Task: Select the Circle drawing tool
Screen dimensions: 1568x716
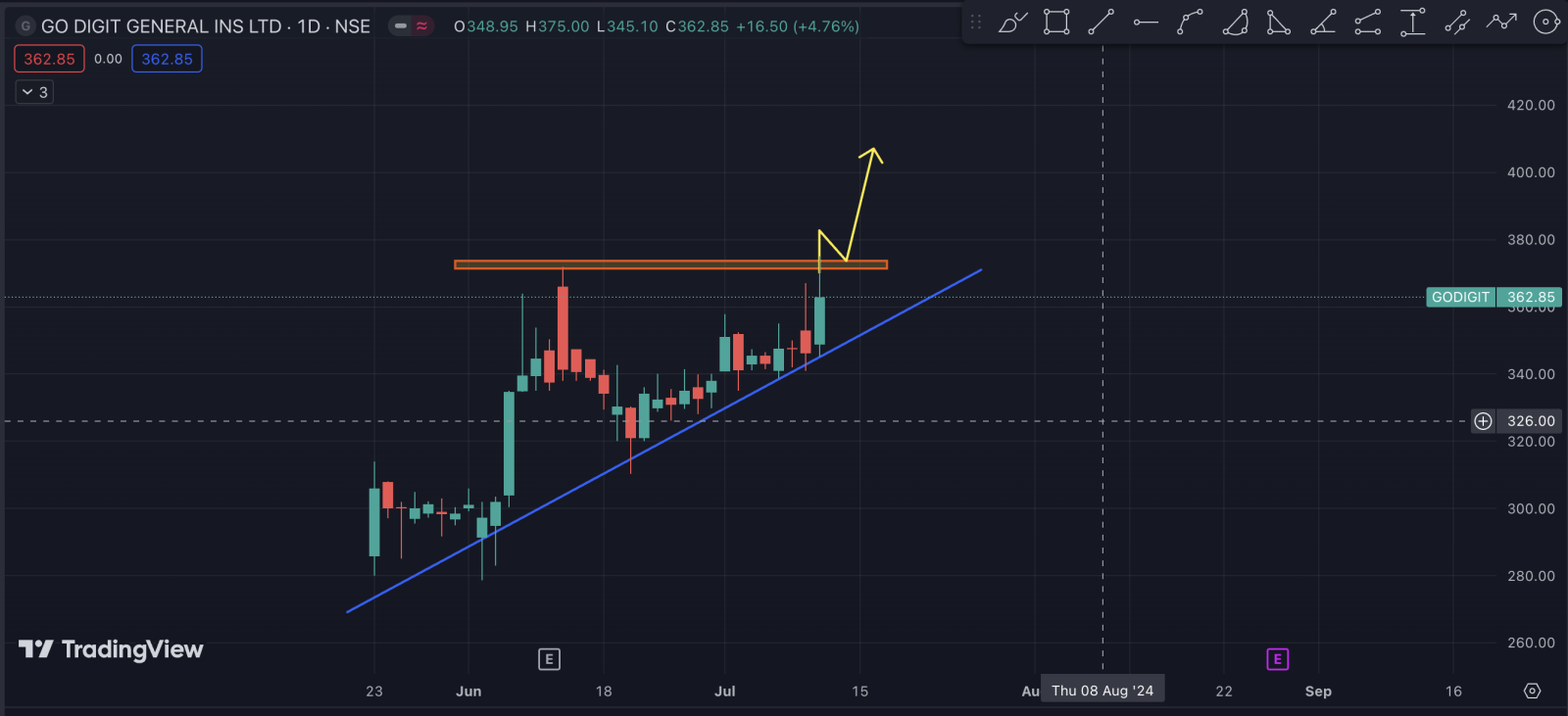Action: click(1545, 22)
